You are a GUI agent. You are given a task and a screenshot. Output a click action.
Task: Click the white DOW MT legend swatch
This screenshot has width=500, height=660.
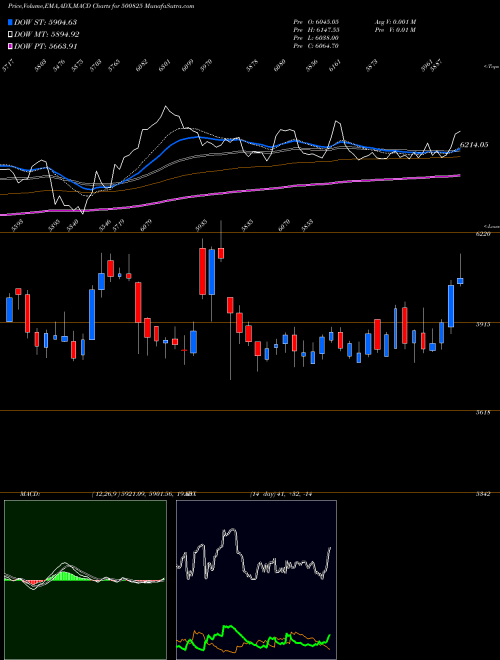click(11, 35)
